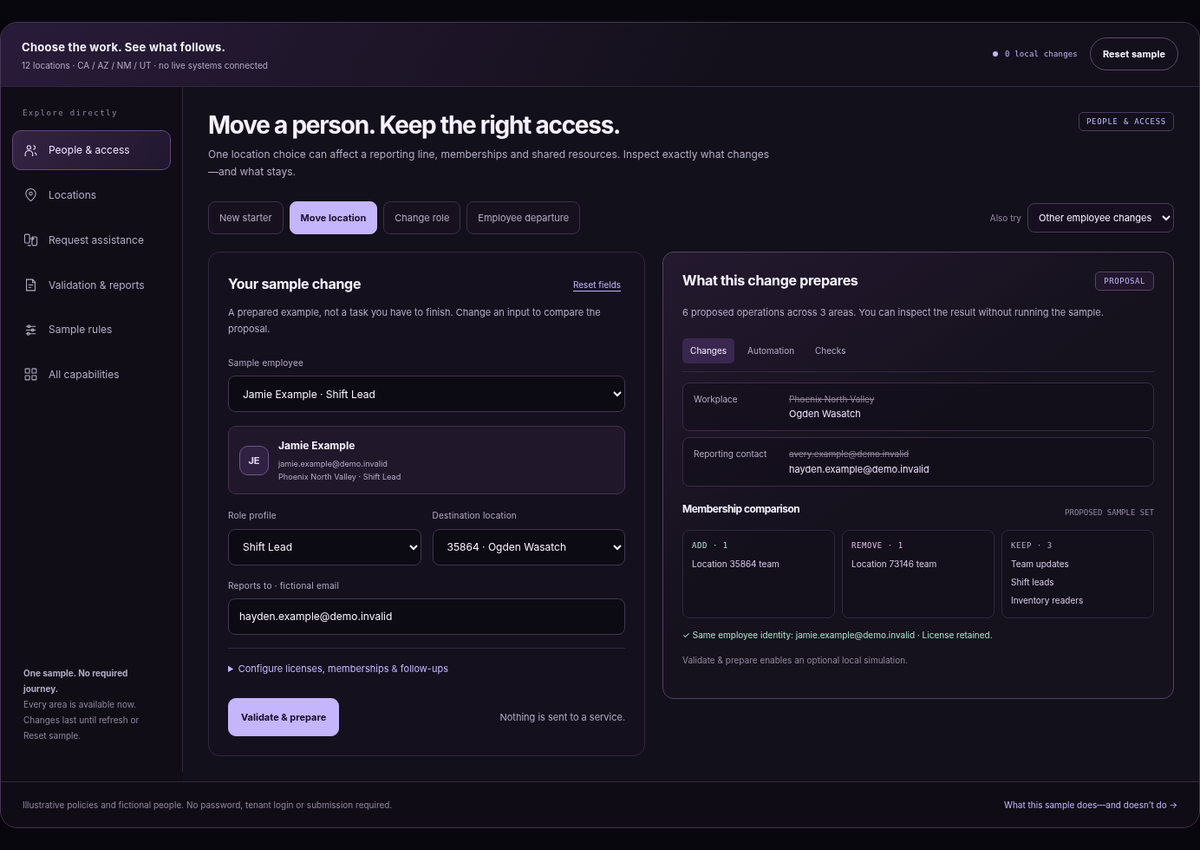Click the Request assistance icon

pos(30,240)
